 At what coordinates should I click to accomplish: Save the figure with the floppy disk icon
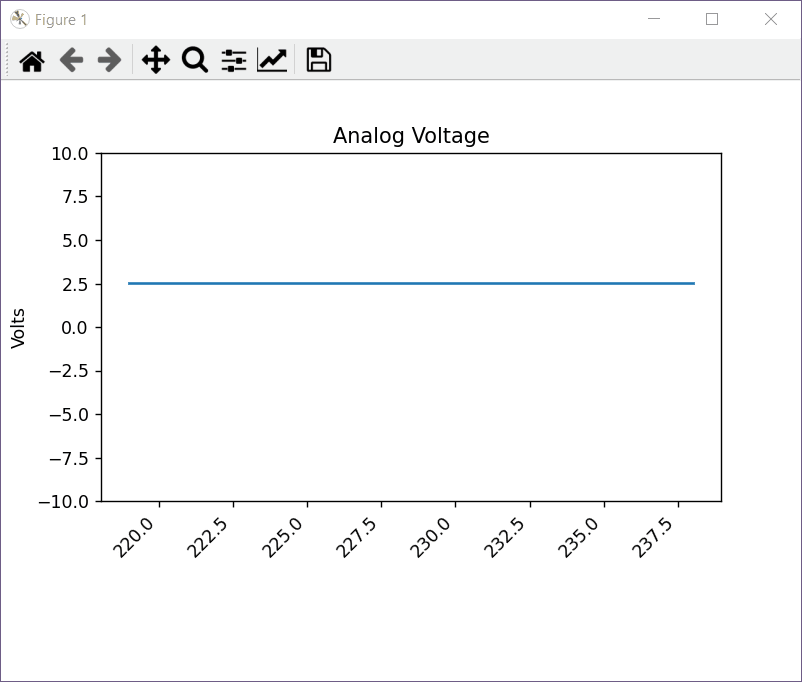click(x=318, y=61)
